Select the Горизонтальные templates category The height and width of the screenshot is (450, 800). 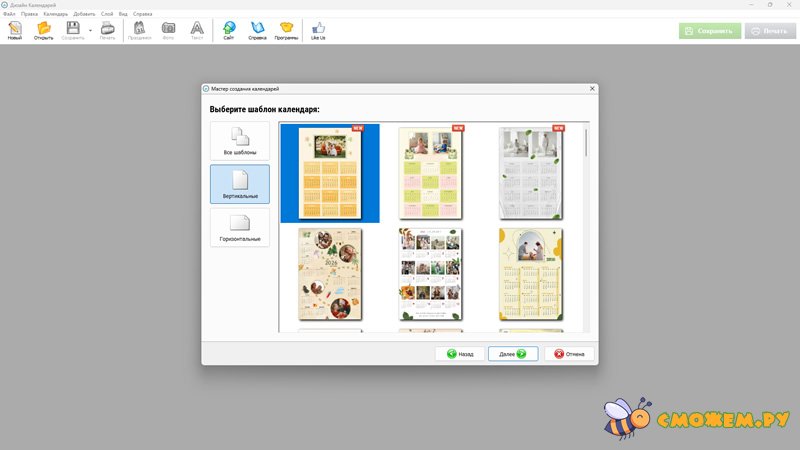coord(240,227)
